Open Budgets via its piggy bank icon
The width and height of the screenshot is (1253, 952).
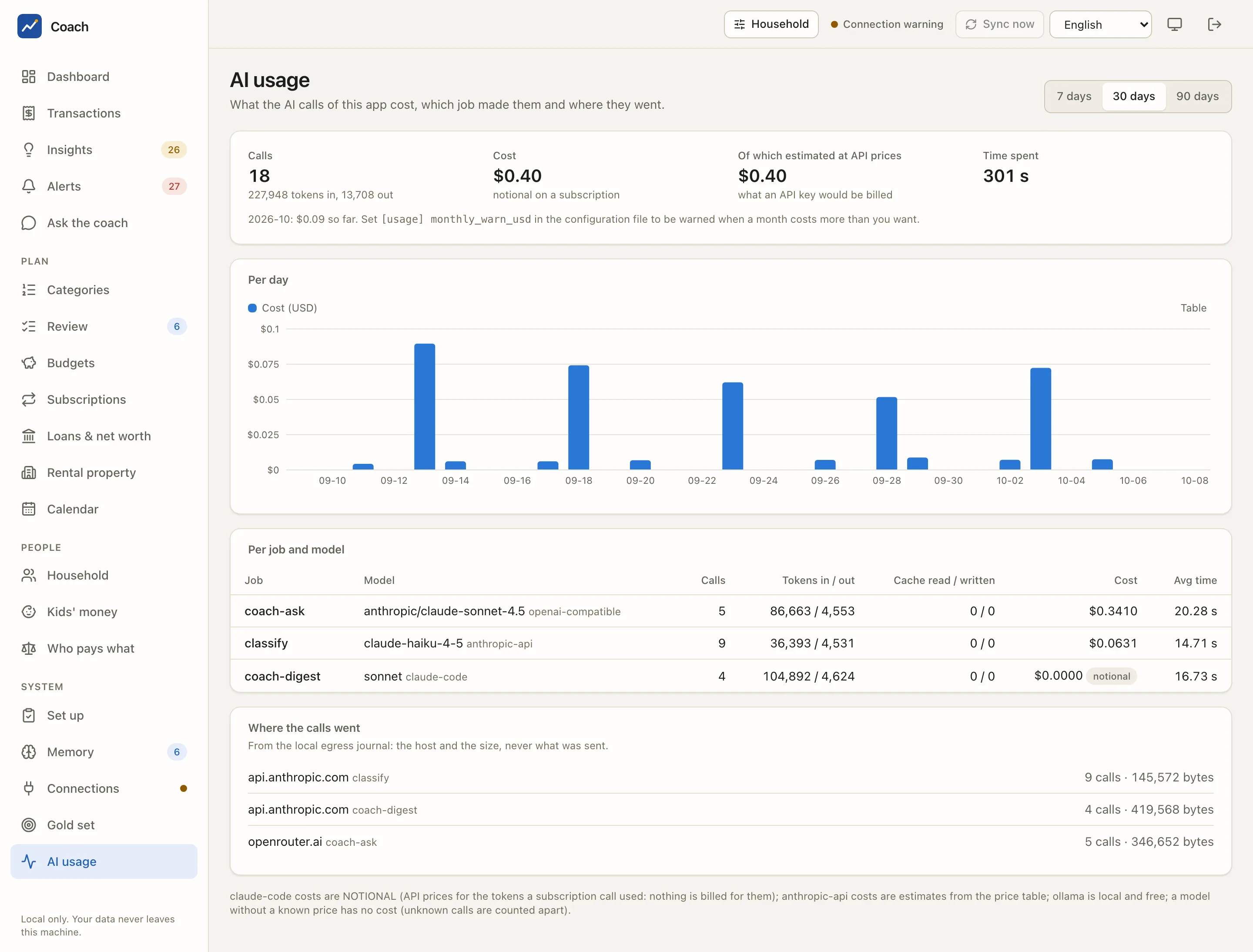tap(29, 363)
